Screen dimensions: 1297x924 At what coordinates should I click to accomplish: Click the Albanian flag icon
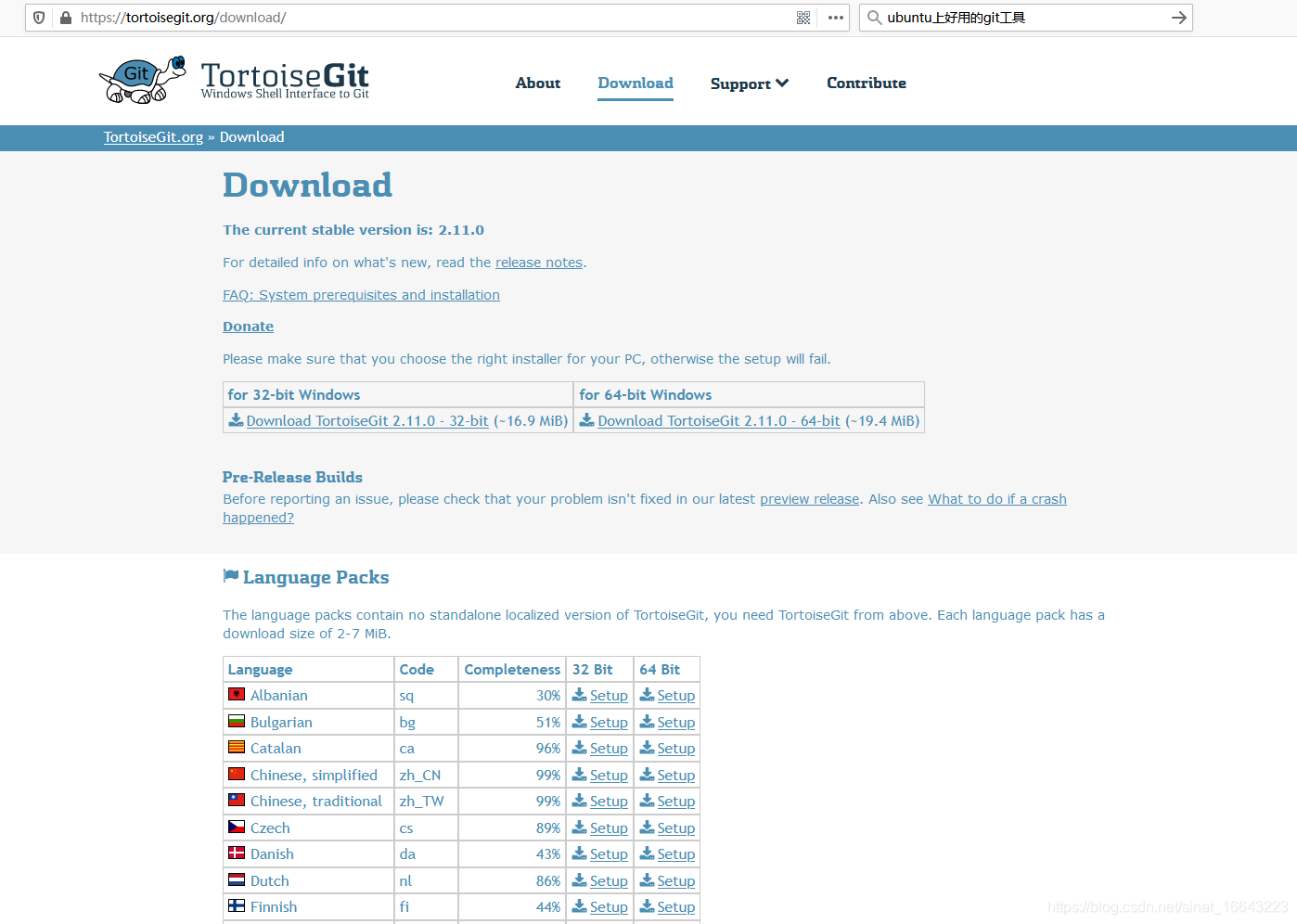pyautogui.click(x=237, y=694)
